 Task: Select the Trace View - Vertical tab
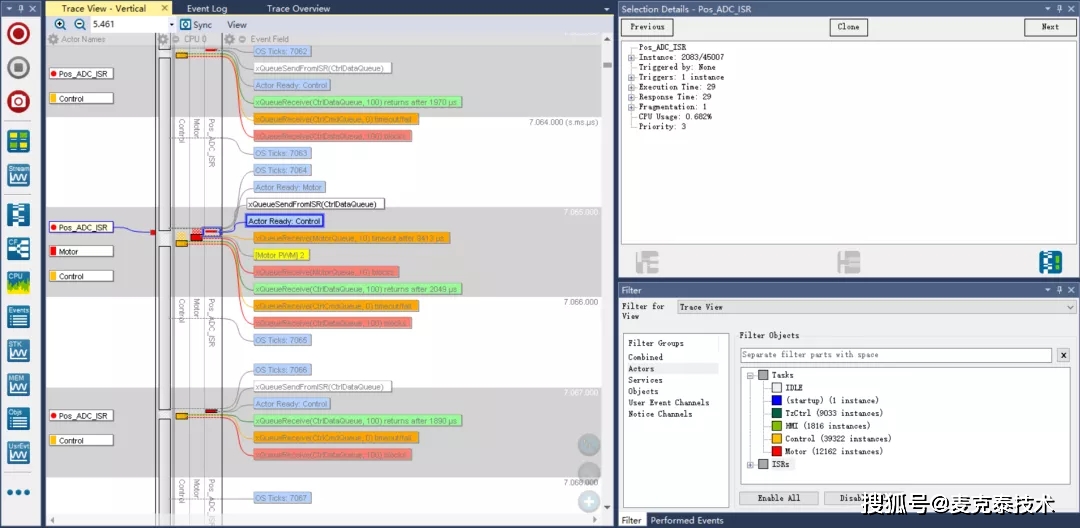[x=103, y=8]
